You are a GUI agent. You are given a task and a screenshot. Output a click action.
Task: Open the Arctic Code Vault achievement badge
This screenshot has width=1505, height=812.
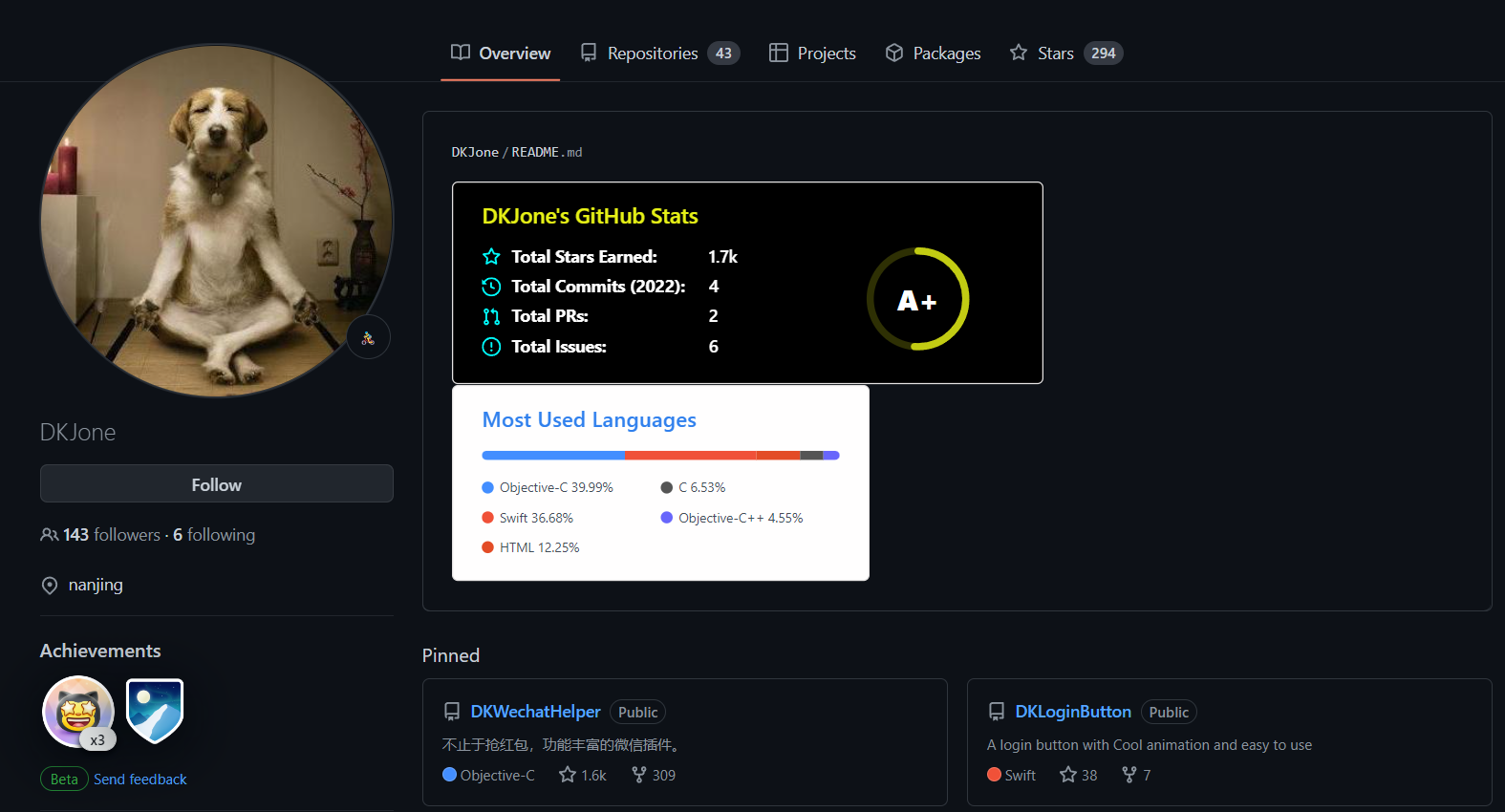[155, 712]
